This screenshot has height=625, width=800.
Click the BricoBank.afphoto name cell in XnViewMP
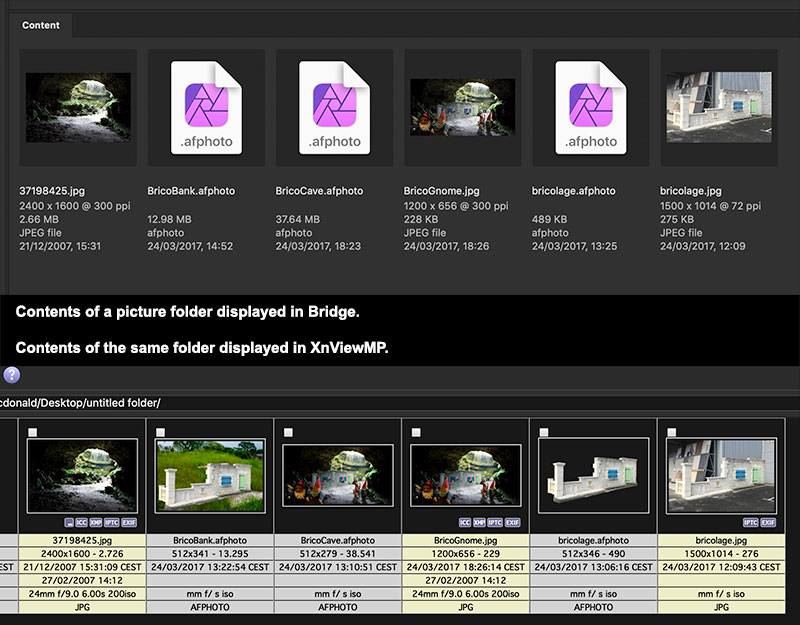click(210, 540)
